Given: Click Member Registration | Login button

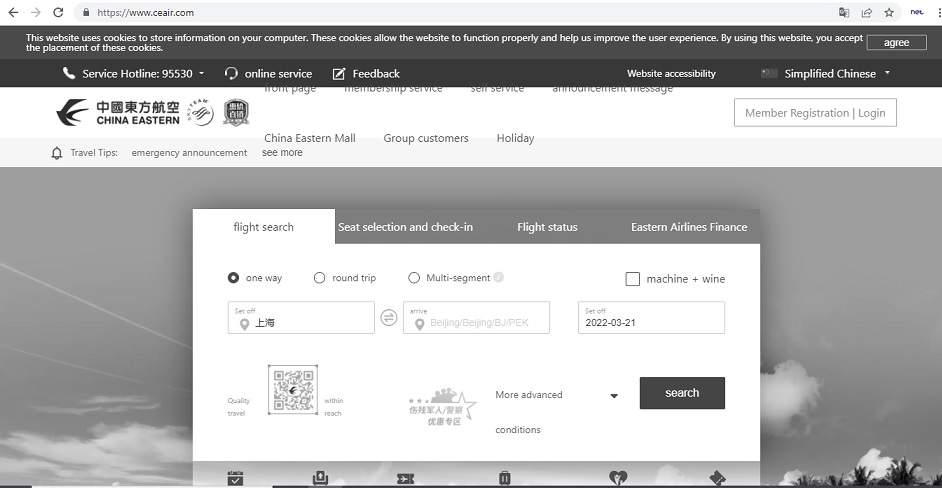Looking at the screenshot, I should [815, 112].
